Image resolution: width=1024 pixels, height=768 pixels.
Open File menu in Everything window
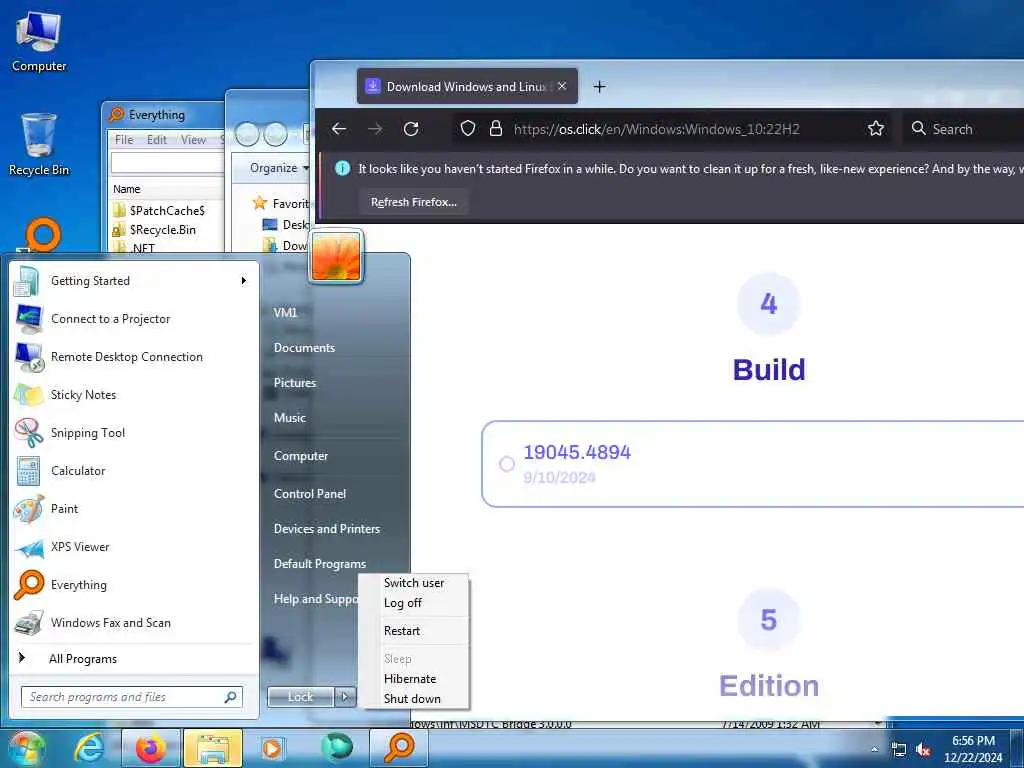pyautogui.click(x=124, y=140)
